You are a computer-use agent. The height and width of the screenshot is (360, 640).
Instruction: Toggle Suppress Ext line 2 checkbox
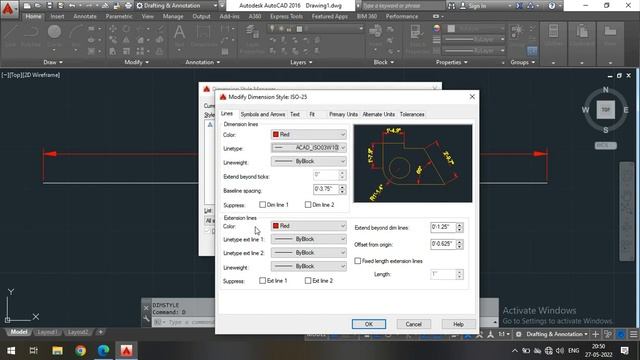308,280
